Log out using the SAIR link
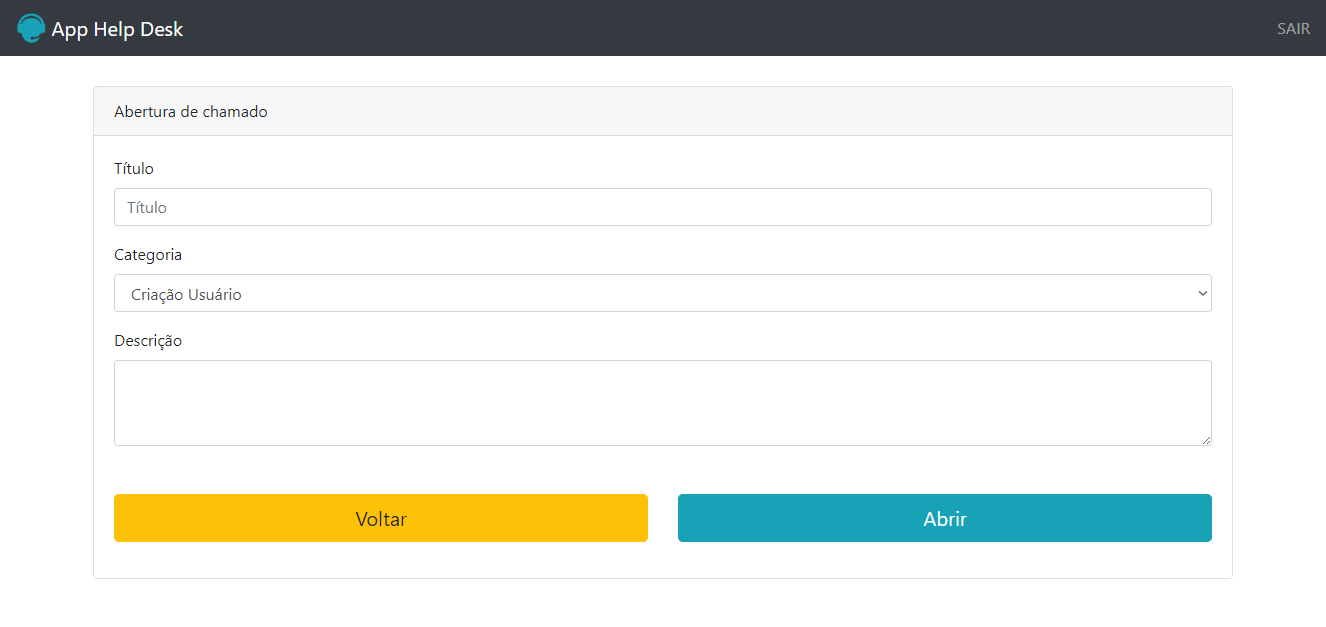Viewport: 1326px width, 627px height. pos(1293,29)
